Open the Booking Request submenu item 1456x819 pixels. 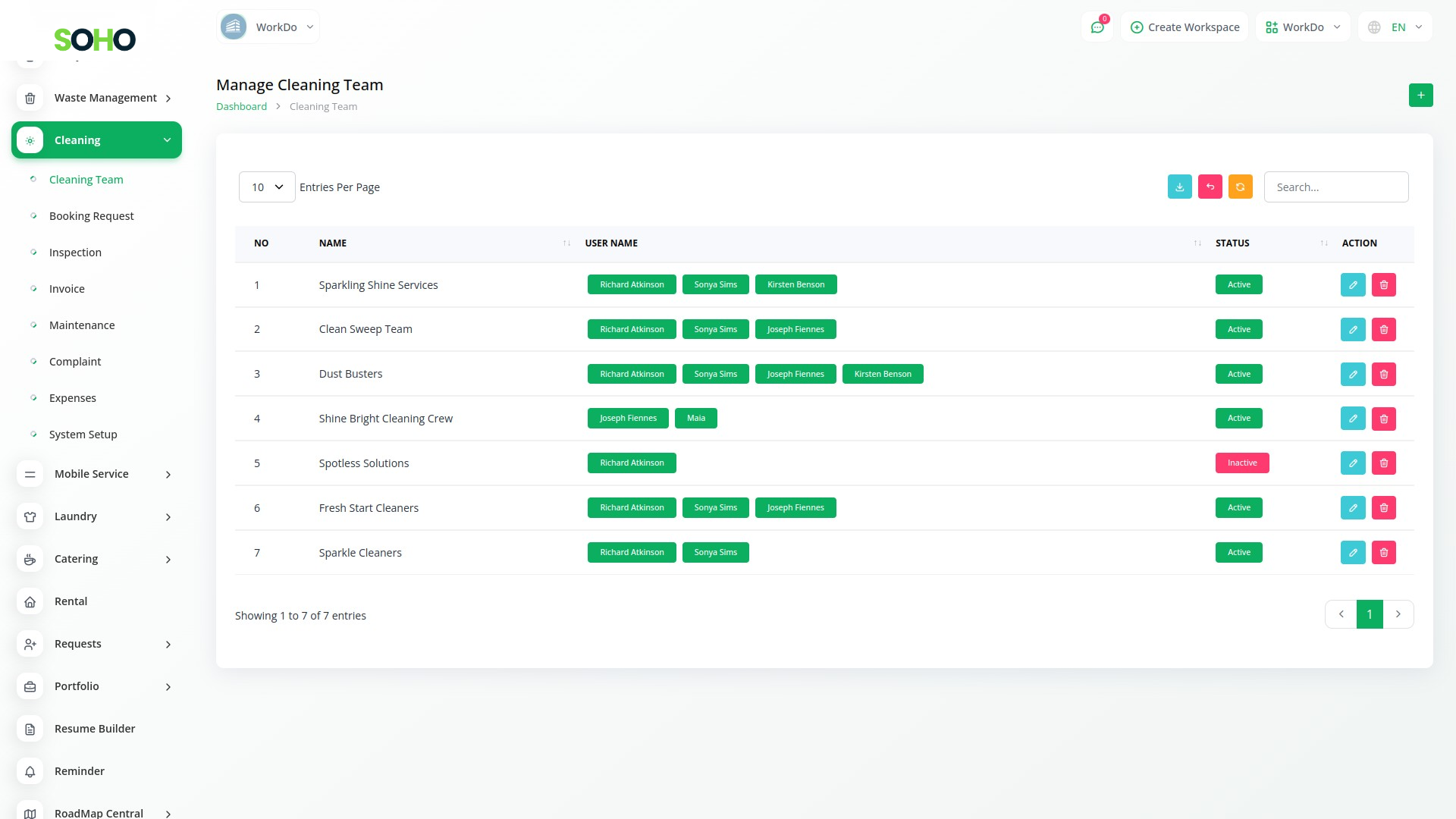coord(91,216)
